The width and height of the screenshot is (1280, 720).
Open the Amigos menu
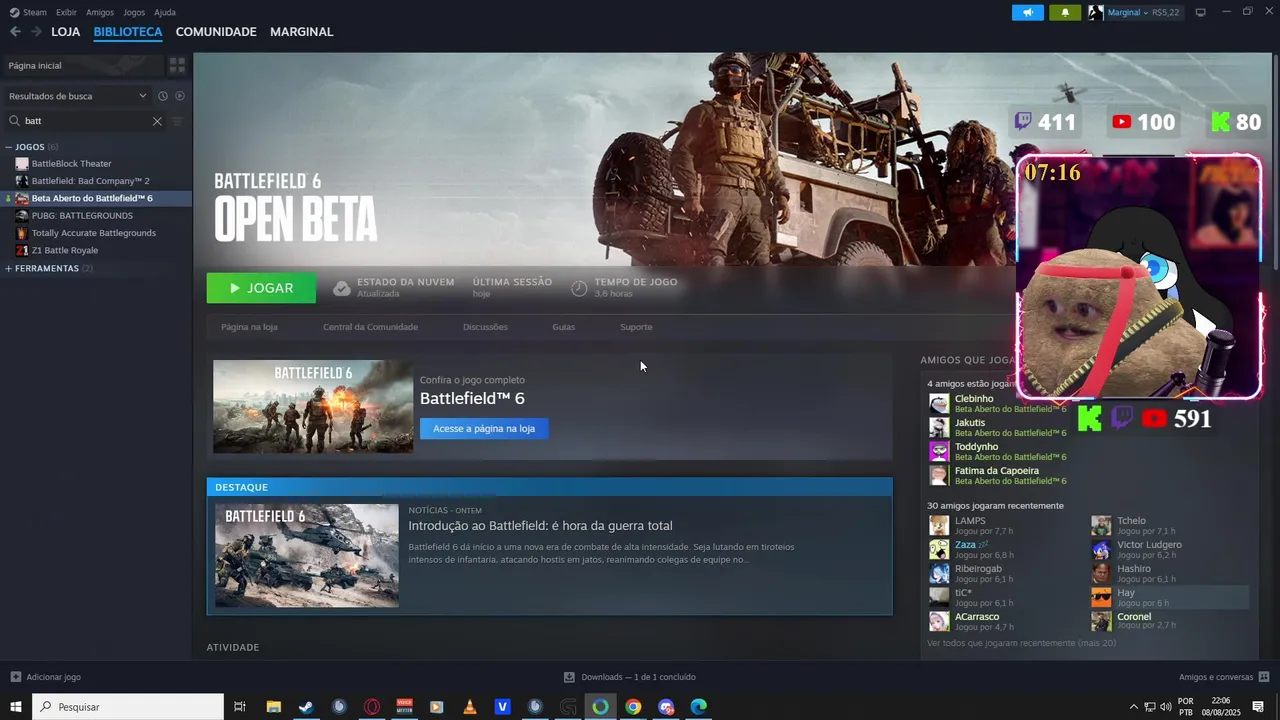click(x=100, y=12)
